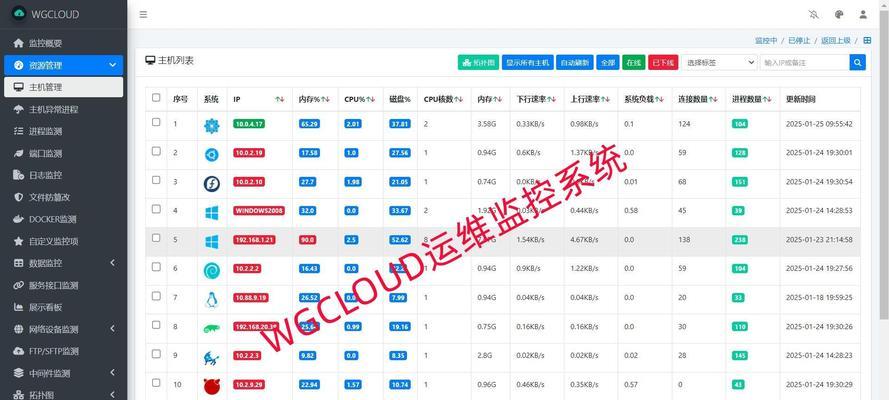Sort the table by the 内存% column arrows
This screenshot has height=400, width=889.
pos(325,99)
